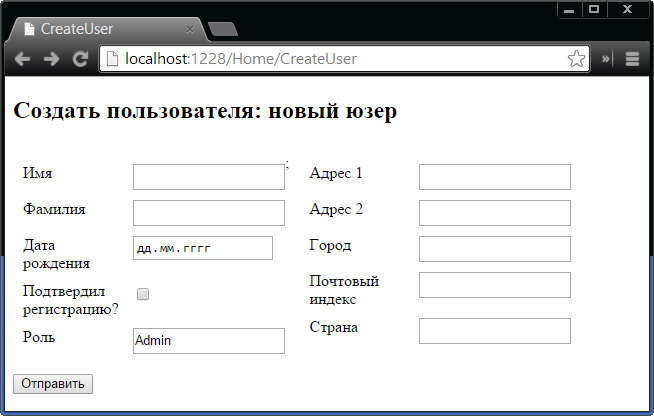654x416 pixels.
Task: Click the page icon in the address bar
Action: (x=112, y=59)
